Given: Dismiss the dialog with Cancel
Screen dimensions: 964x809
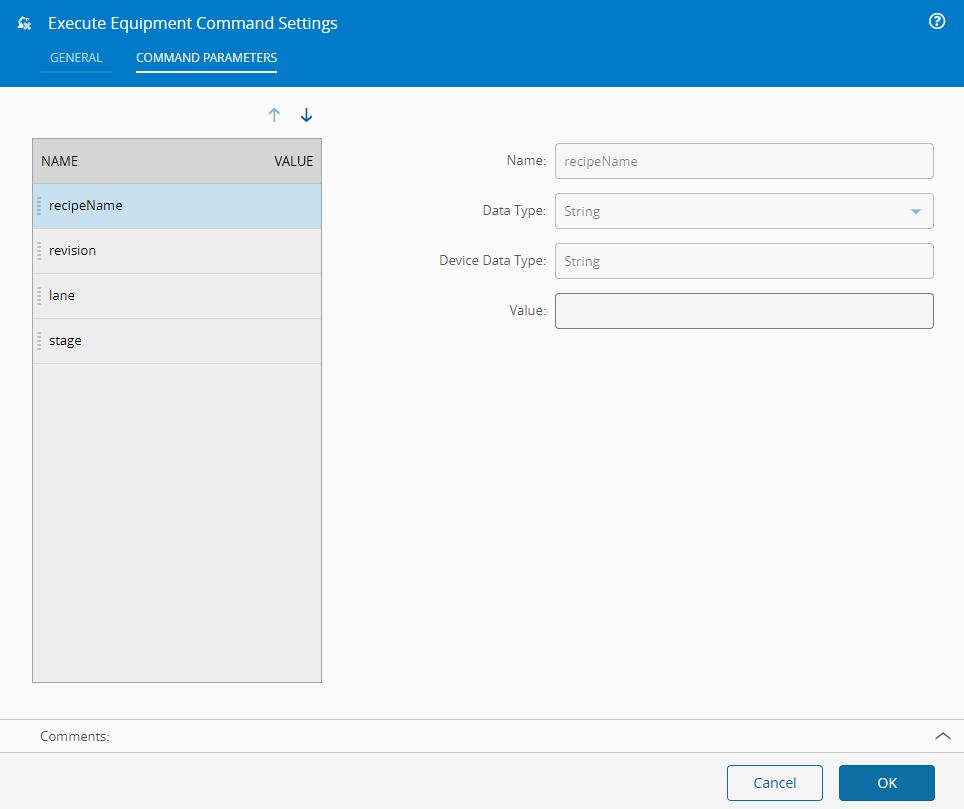Looking at the screenshot, I should pos(774,783).
